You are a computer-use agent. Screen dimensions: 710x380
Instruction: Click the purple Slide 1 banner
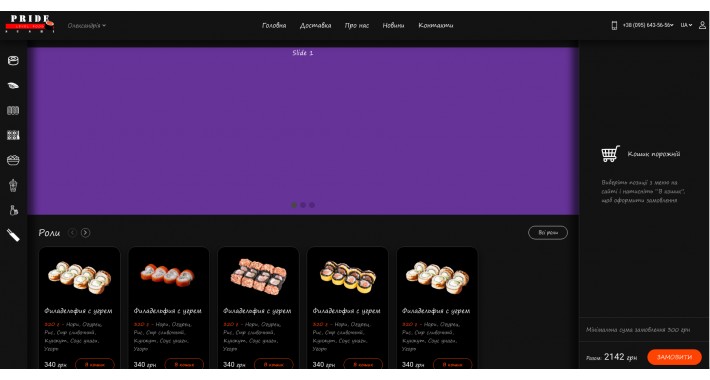pos(303,131)
